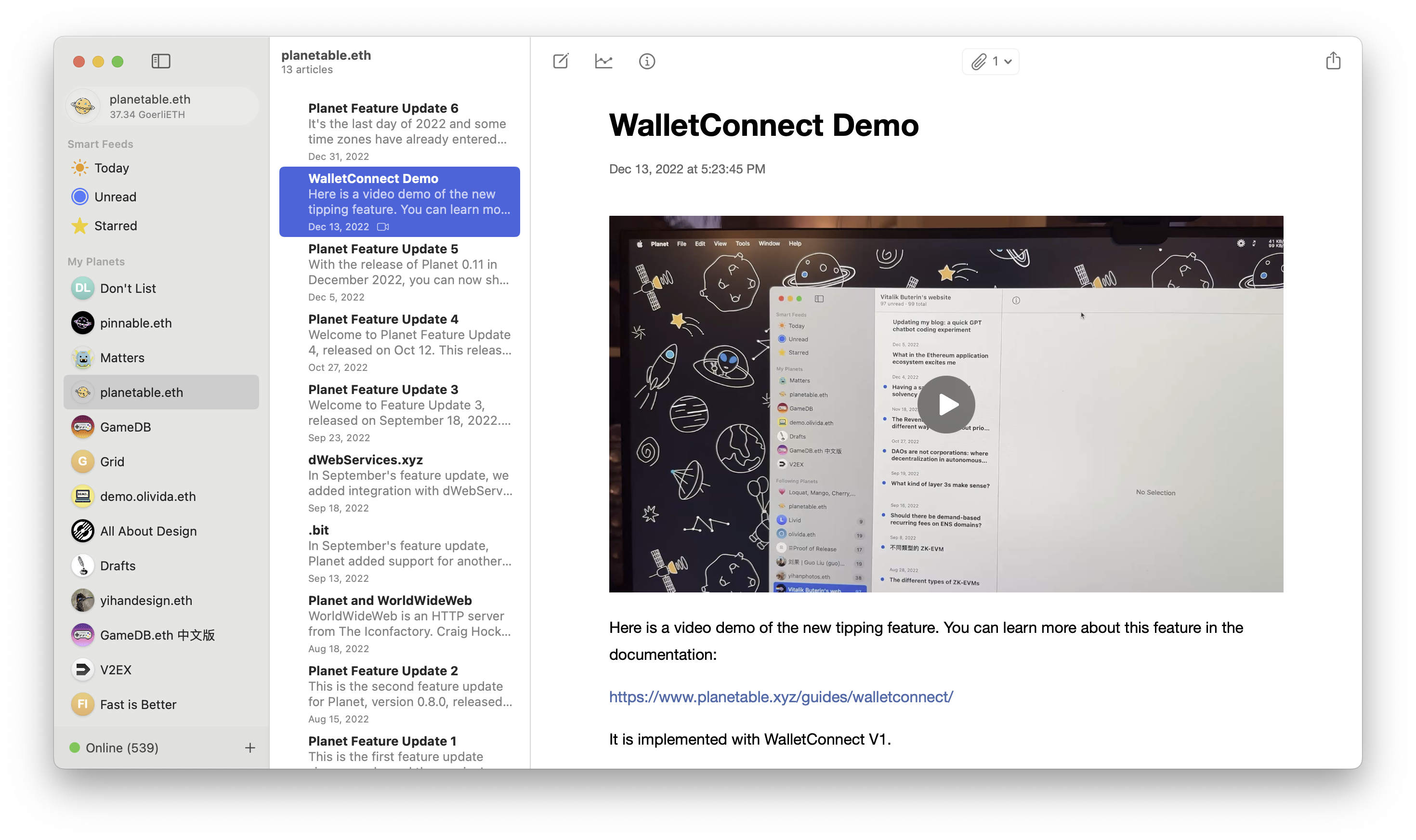
Task: Open the dWebServices.xyz article
Action: click(x=400, y=483)
